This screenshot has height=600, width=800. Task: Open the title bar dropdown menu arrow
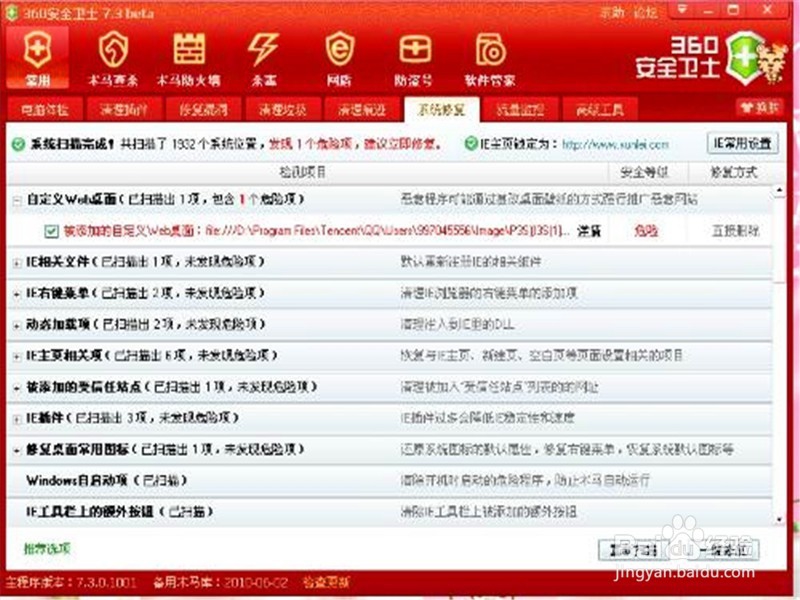point(682,9)
